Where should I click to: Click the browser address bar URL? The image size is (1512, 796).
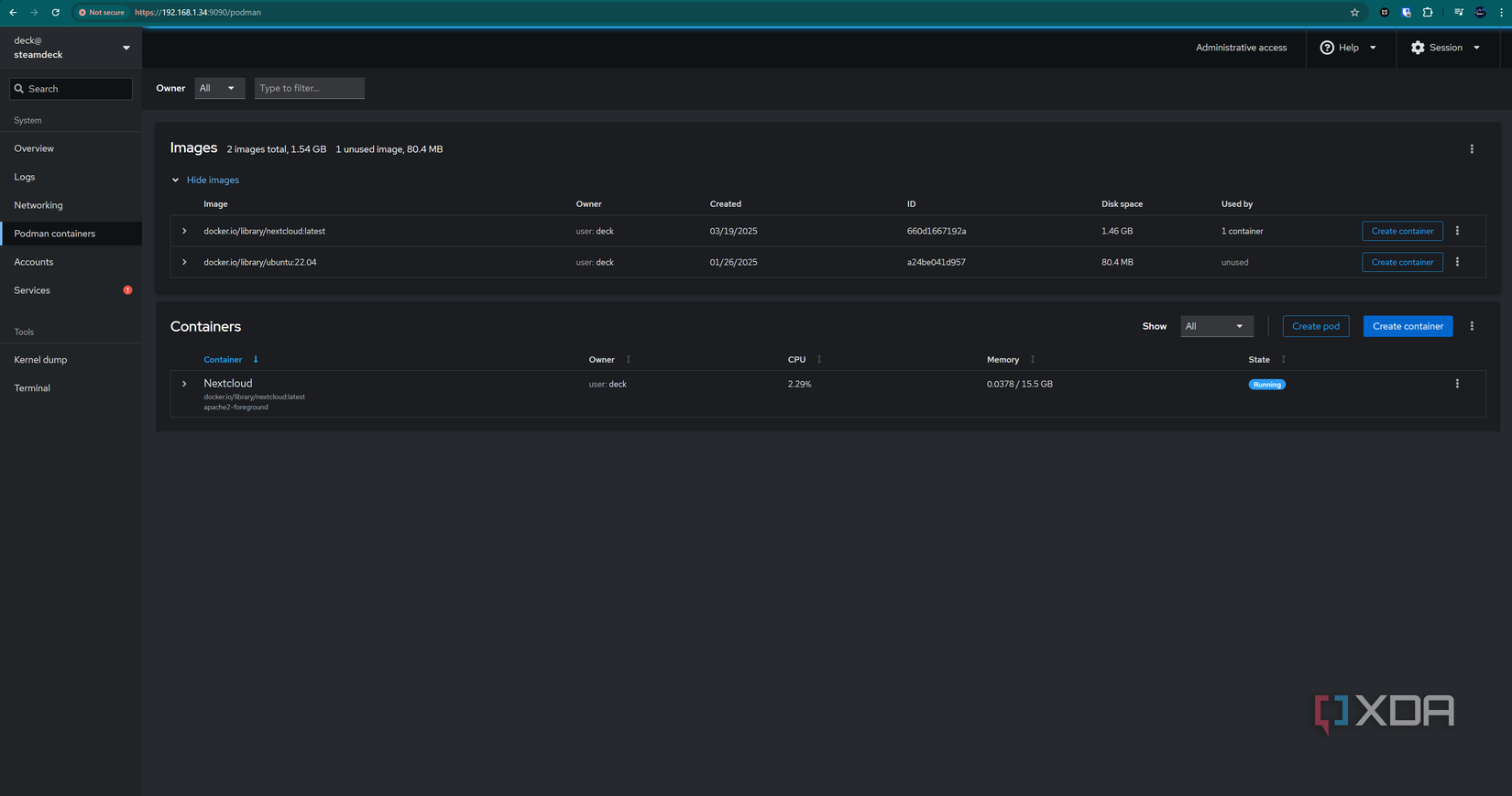click(x=198, y=12)
